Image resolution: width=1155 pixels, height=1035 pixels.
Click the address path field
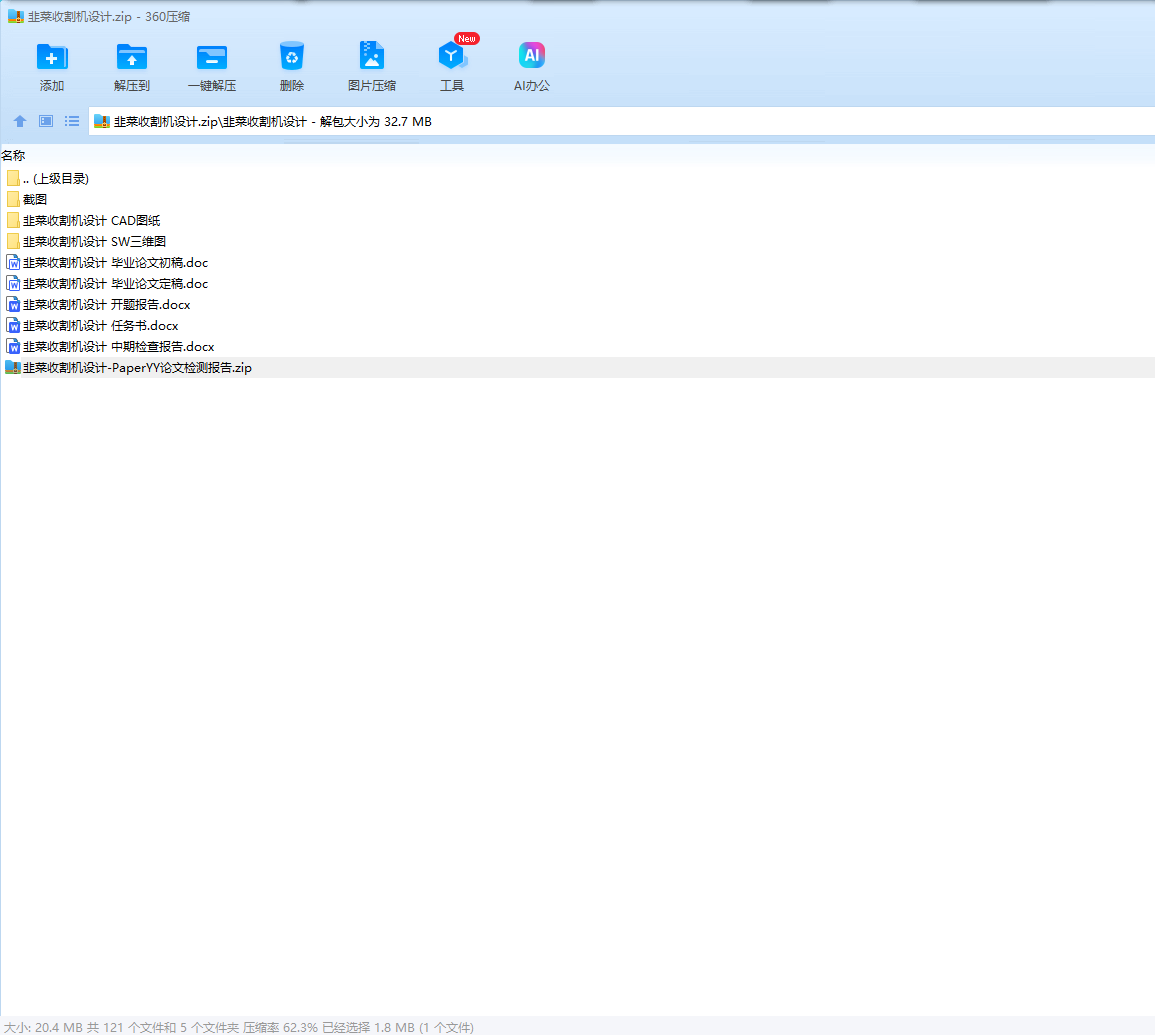click(622, 122)
